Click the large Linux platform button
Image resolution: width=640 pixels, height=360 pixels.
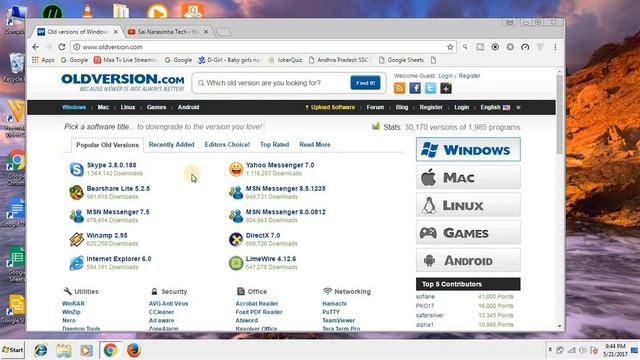[468, 205]
